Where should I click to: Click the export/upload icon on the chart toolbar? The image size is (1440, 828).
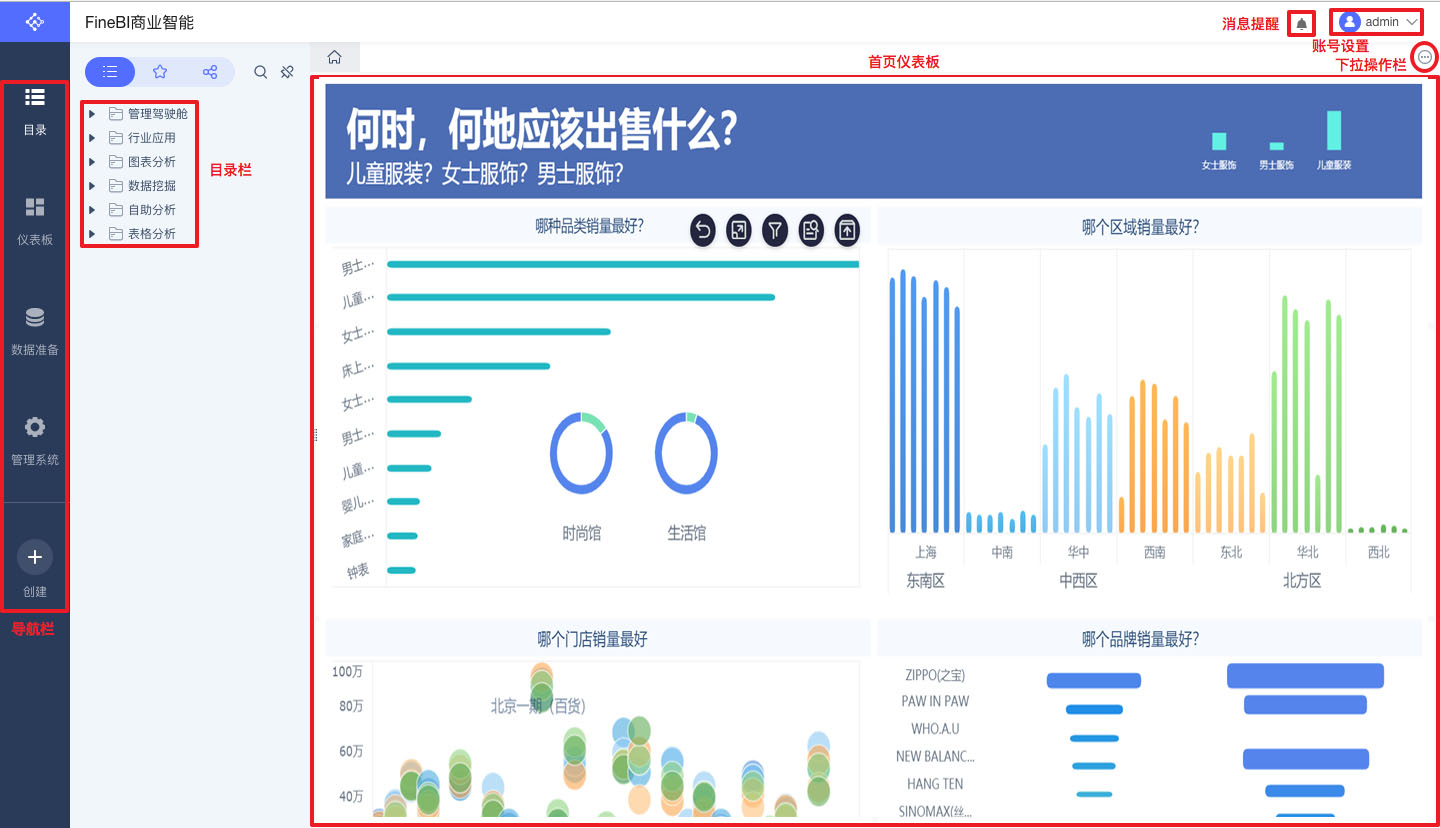pos(846,230)
